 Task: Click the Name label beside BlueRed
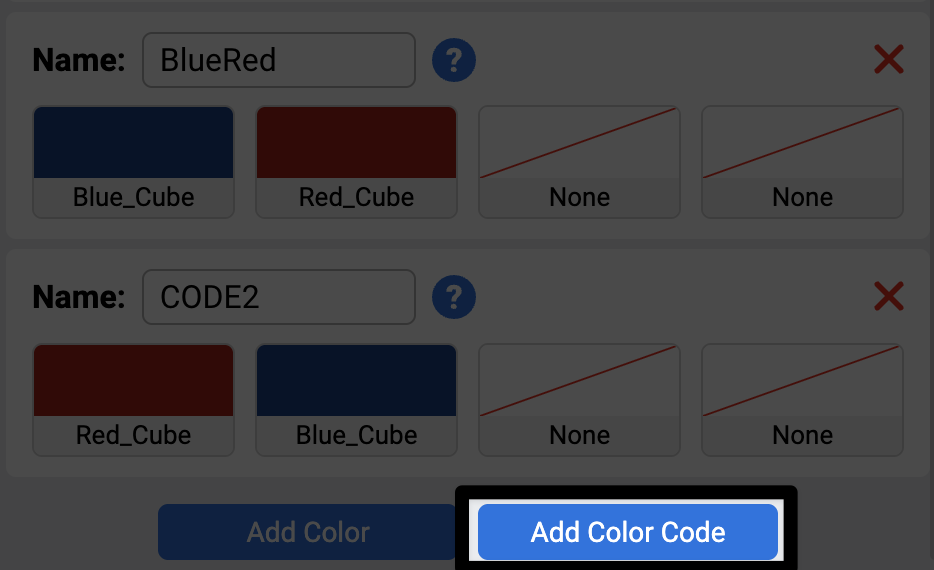tap(79, 61)
